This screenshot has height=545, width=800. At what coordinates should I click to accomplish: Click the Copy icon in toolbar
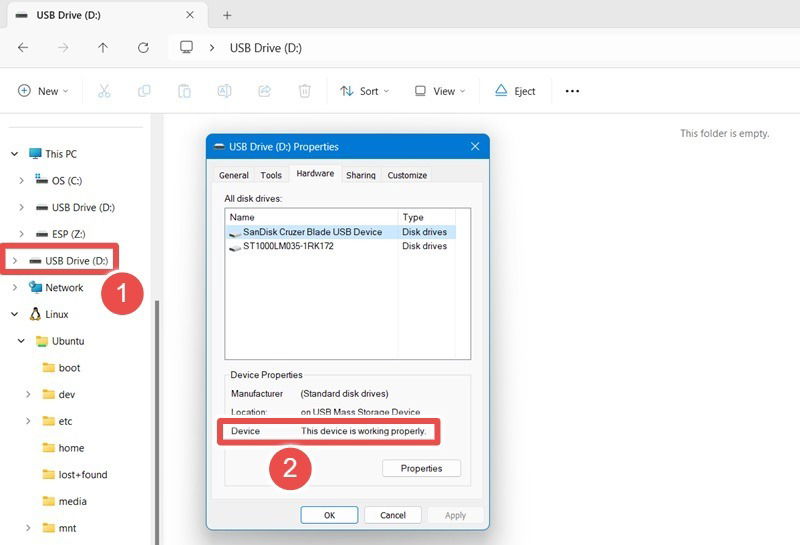coord(144,91)
